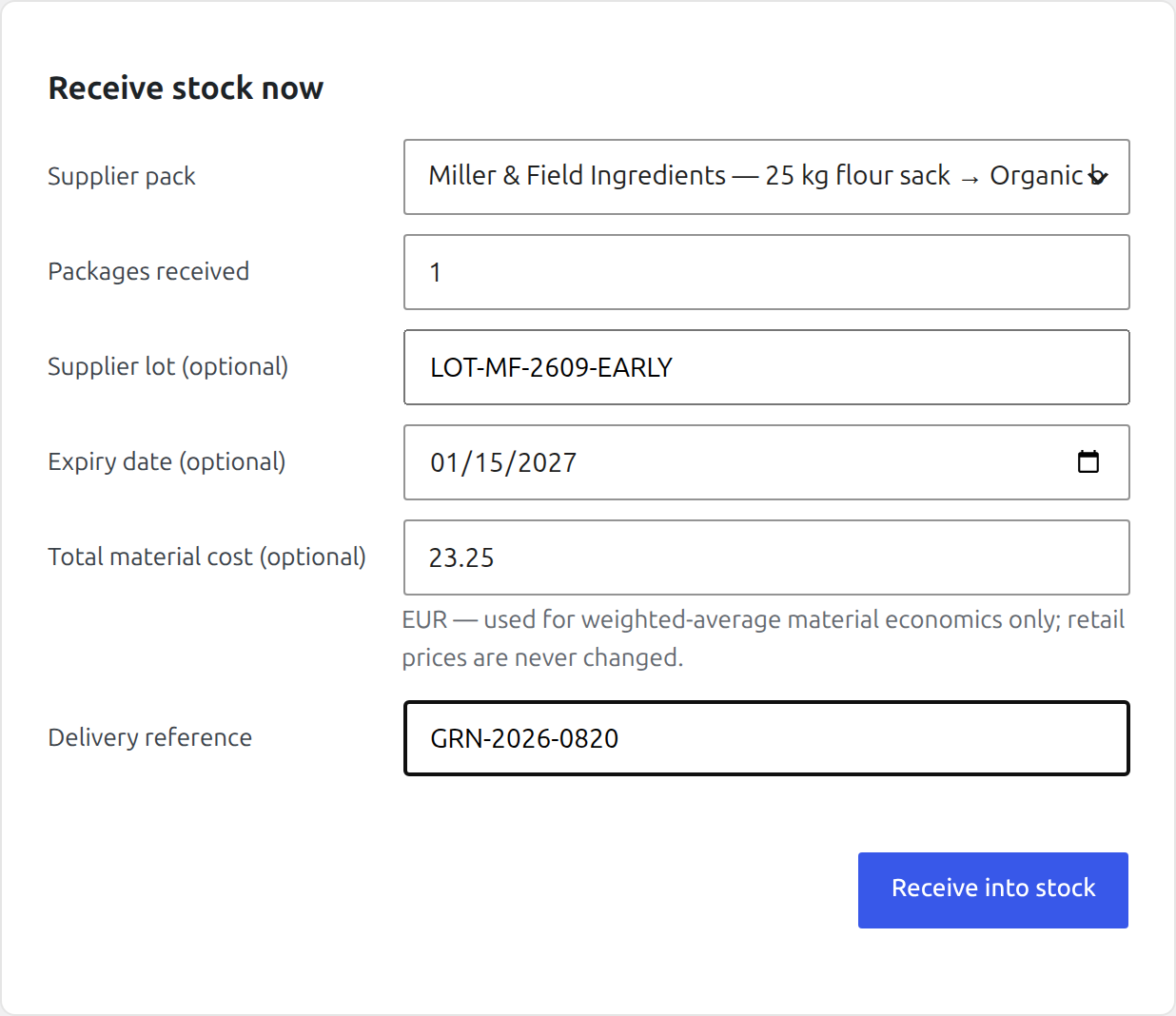Open the Supplier pack dropdown

coord(766,177)
